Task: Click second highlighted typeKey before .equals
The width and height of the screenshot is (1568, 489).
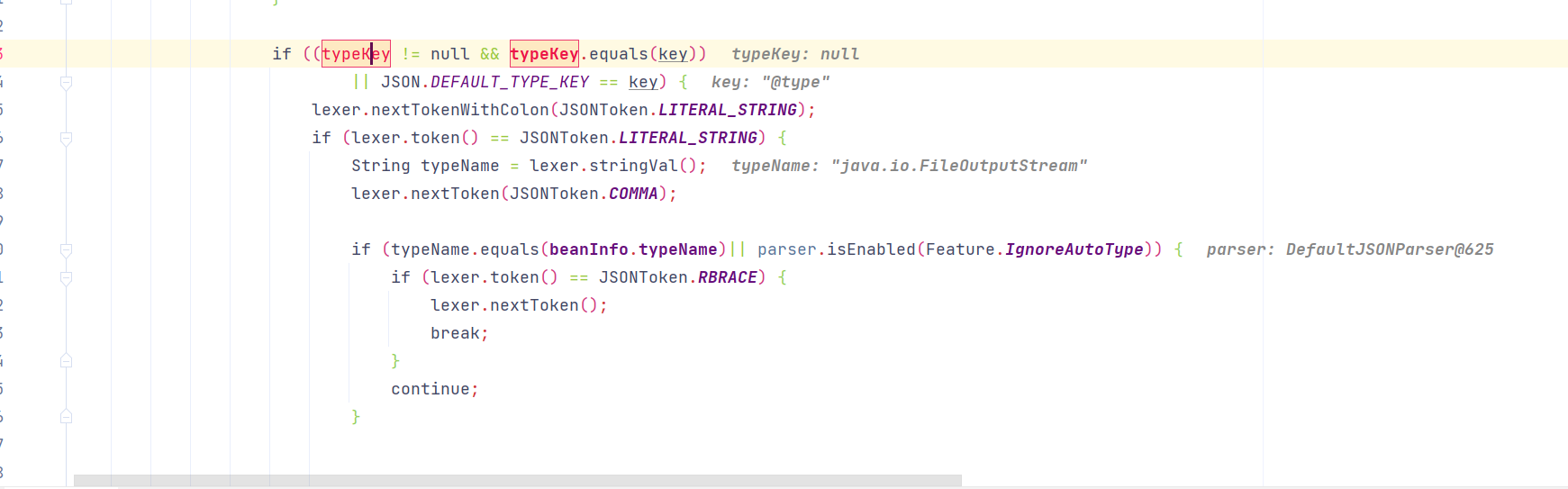Action: pos(544,54)
